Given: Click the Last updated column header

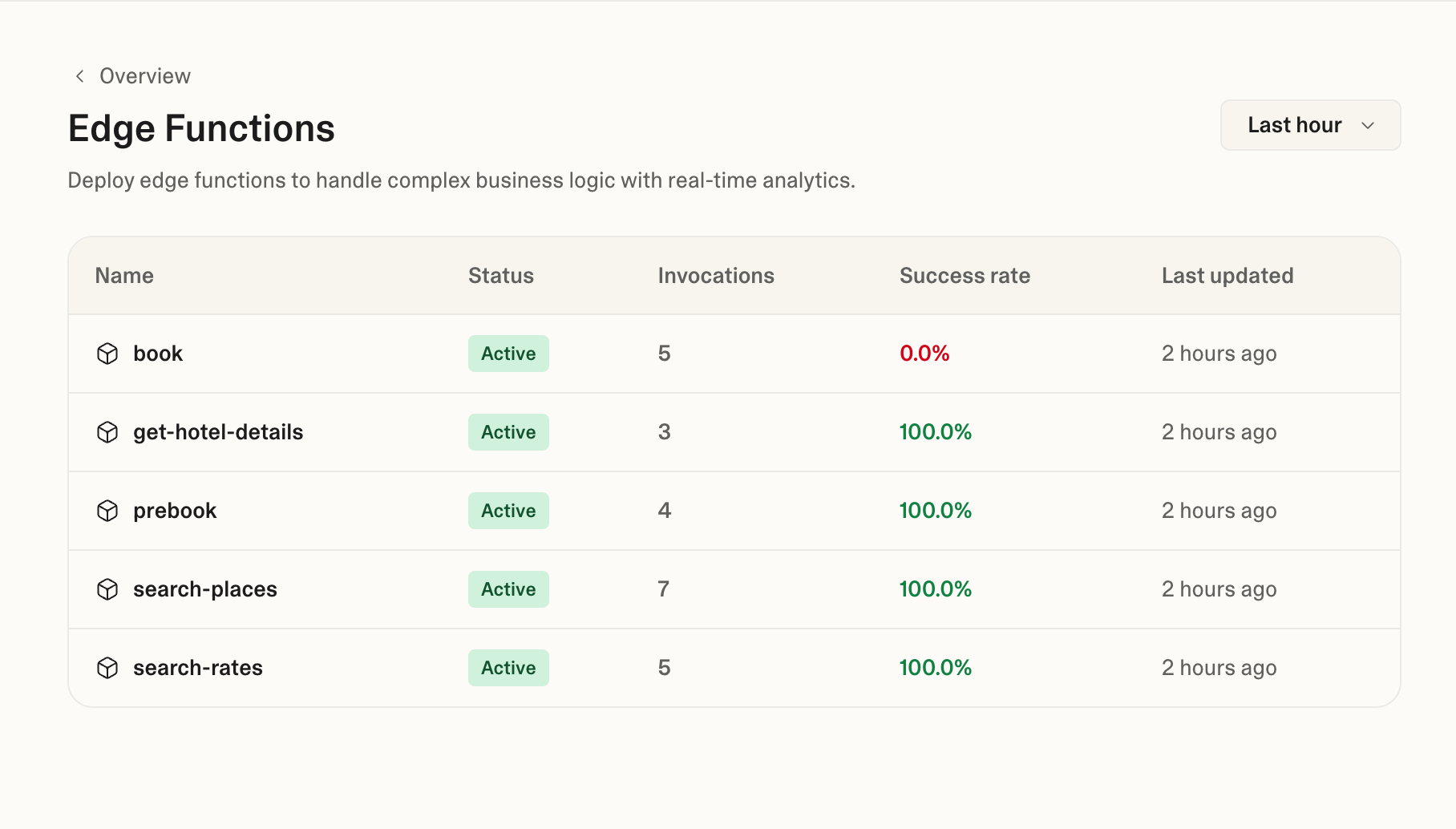Looking at the screenshot, I should click(1227, 275).
